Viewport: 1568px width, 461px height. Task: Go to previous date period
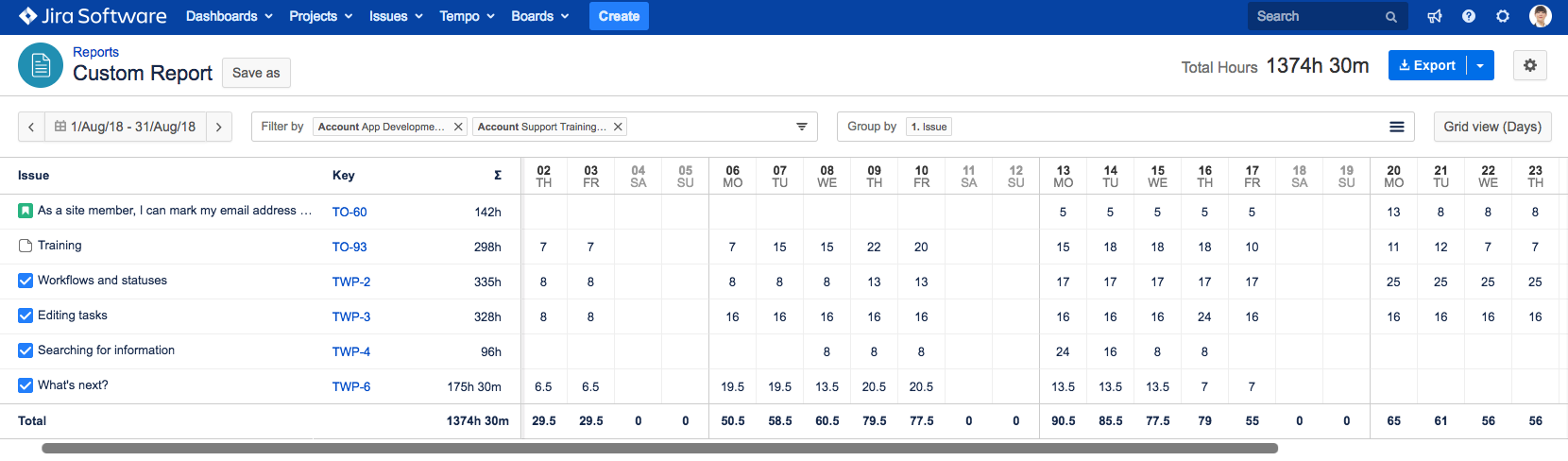31,127
